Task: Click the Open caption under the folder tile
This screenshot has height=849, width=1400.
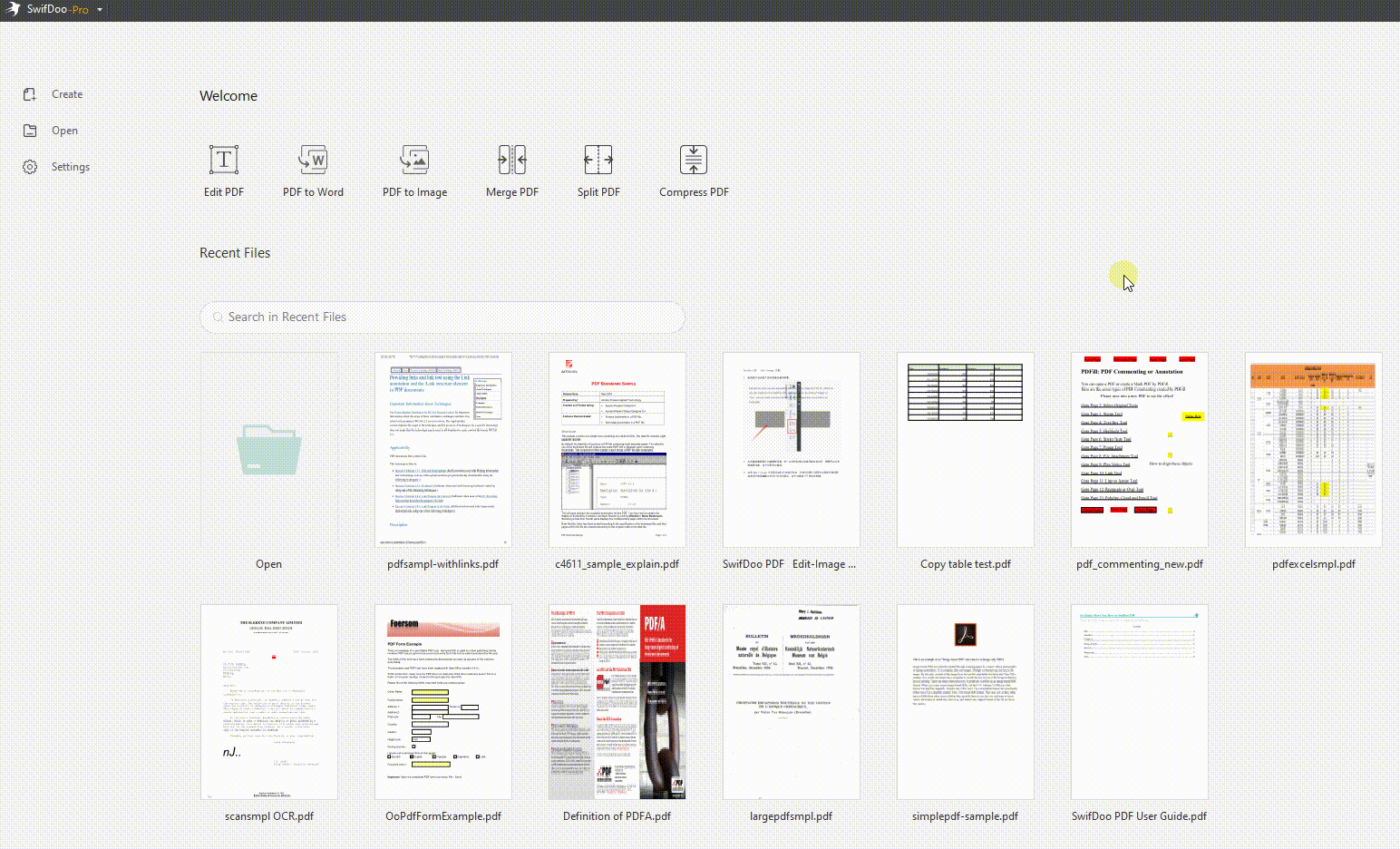Action: click(x=269, y=564)
